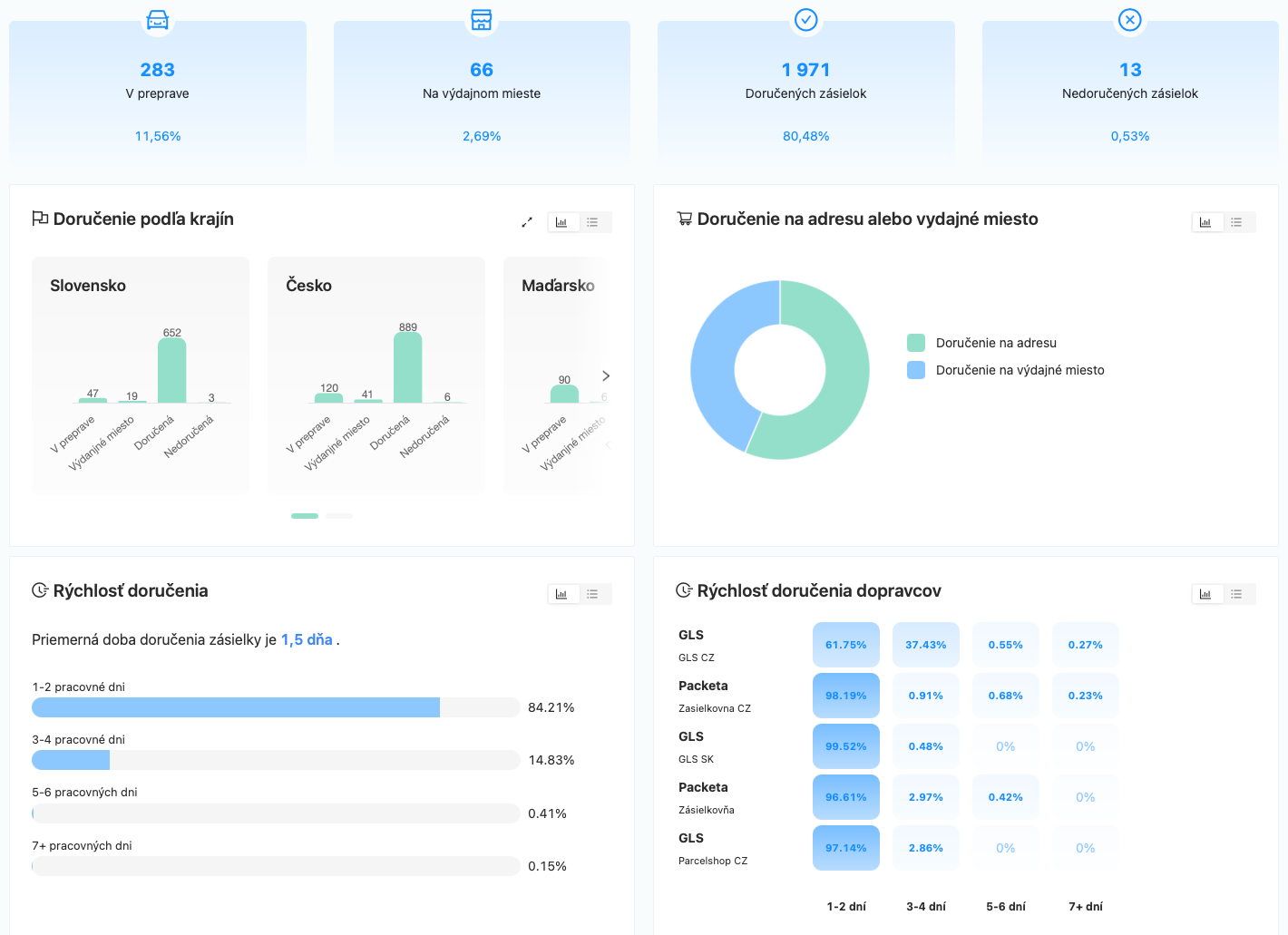Click the 3-4 pracovné dni progress bar
This screenshot has height=935, width=1288.
pos(277,760)
